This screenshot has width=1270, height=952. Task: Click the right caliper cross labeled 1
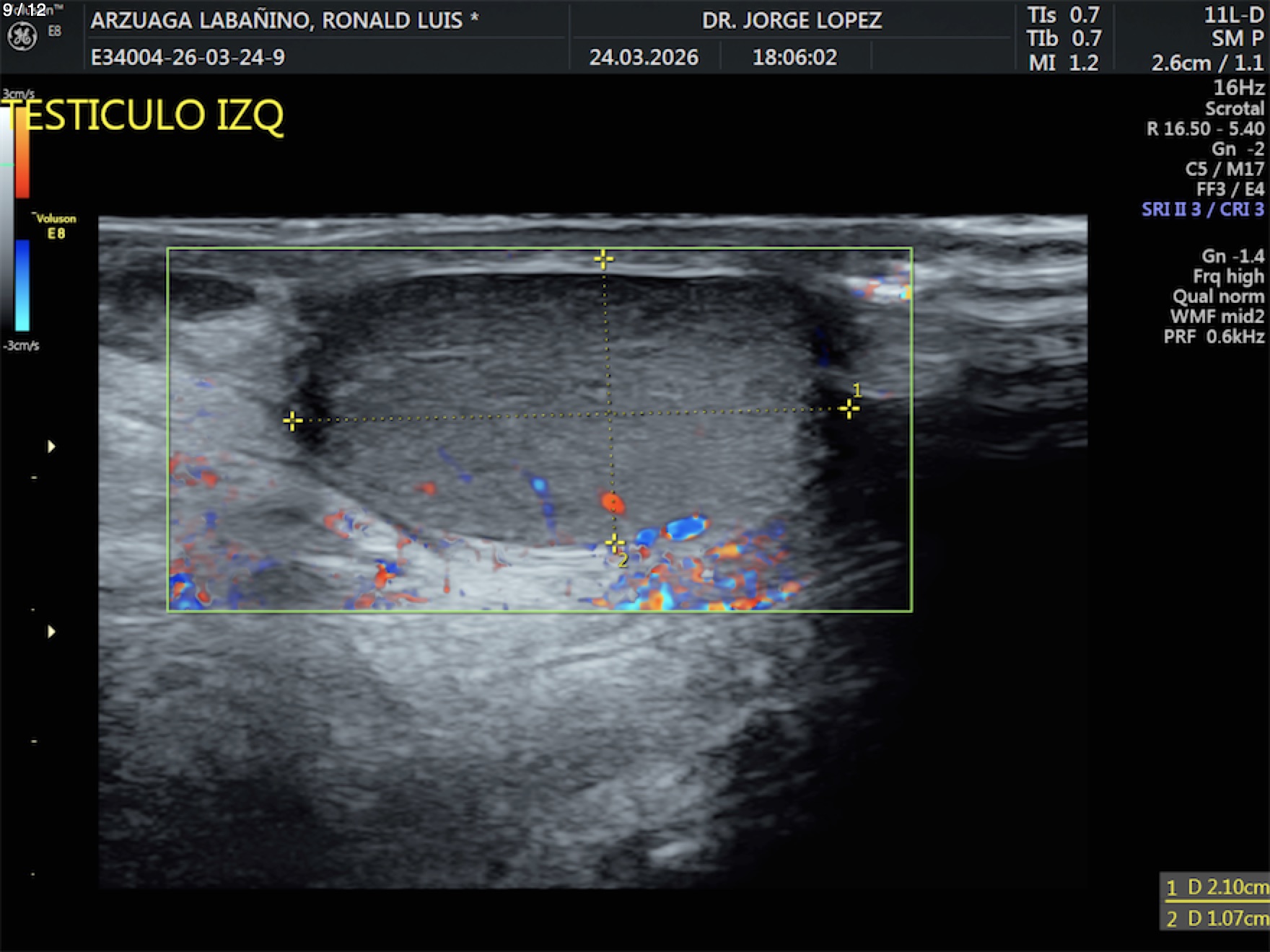coord(849,409)
